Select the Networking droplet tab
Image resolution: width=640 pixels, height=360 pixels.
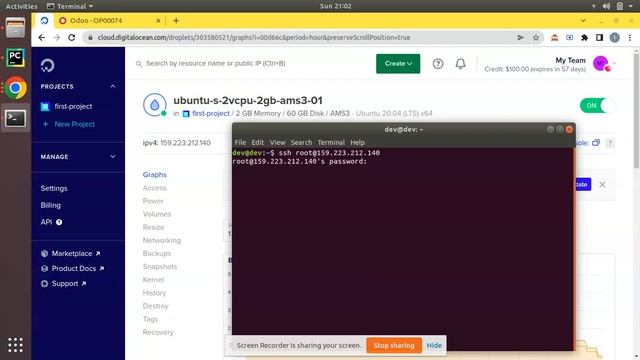pos(162,240)
